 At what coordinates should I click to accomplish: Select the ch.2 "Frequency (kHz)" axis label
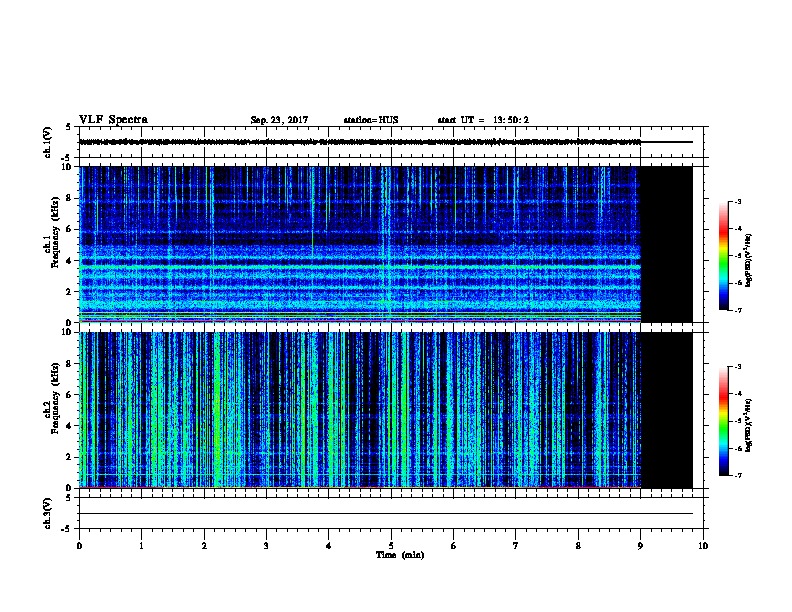55,398
